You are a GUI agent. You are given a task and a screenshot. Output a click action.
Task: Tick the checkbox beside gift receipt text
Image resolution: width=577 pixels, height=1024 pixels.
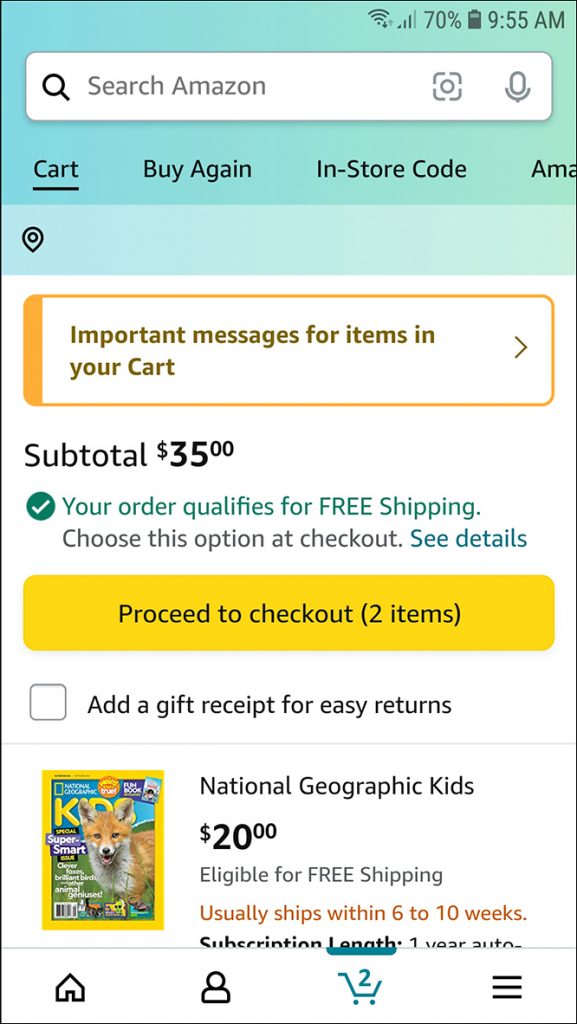47,703
